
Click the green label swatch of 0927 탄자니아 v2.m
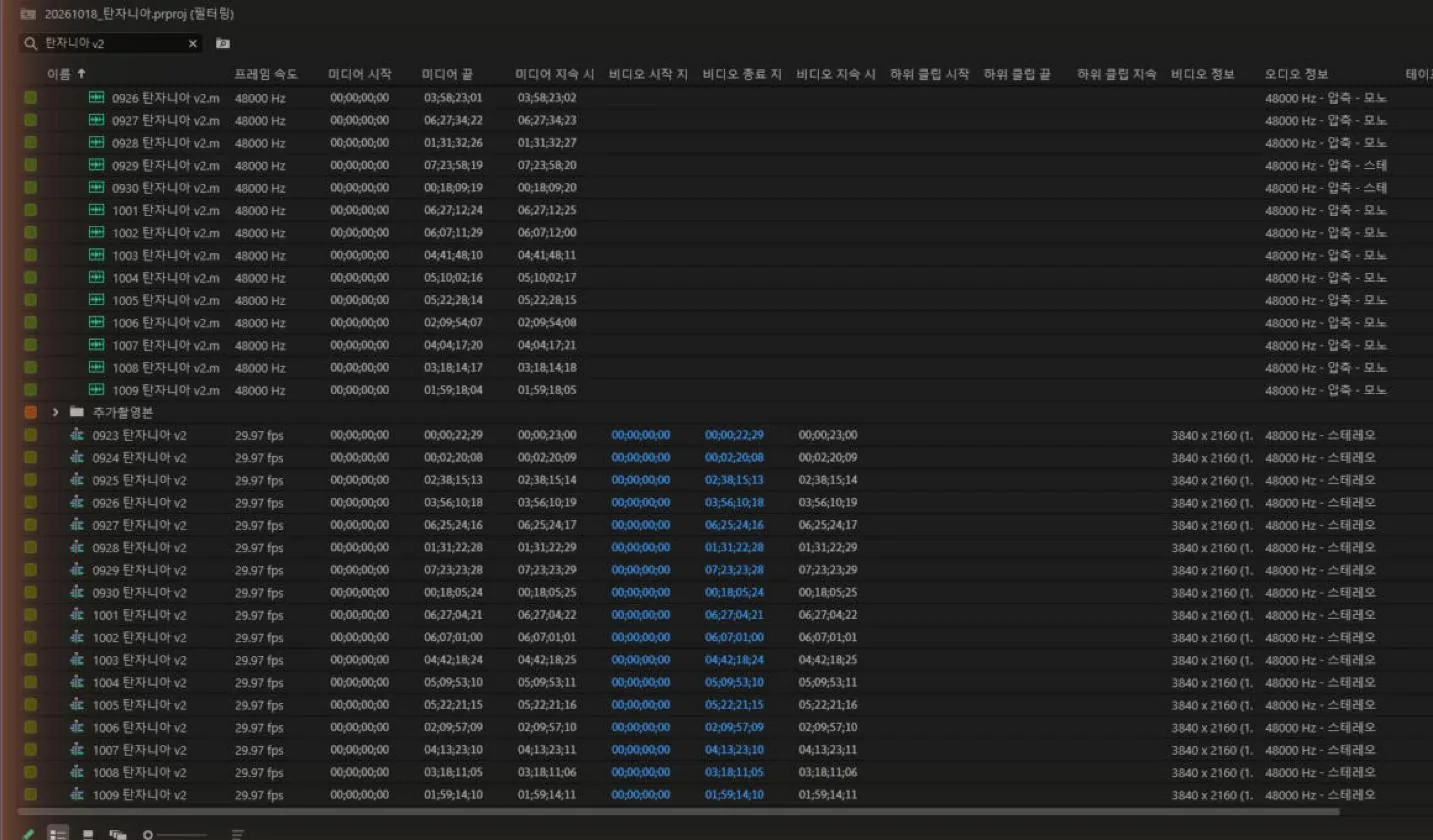[x=31, y=120]
